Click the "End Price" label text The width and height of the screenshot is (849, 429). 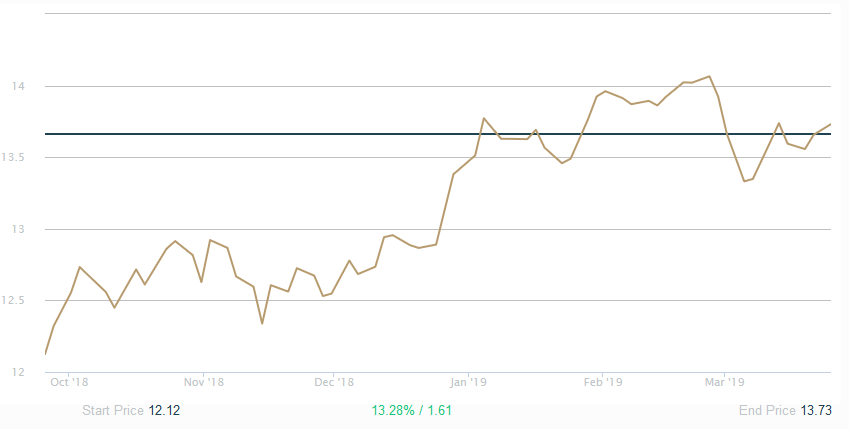coord(767,410)
